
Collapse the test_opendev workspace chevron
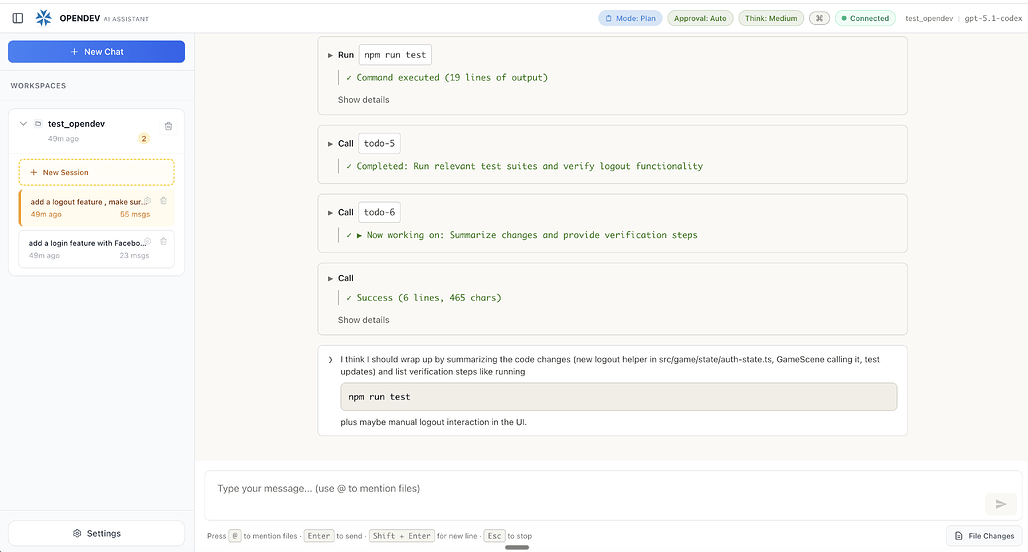pyautogui.click(x=23, y=124)
